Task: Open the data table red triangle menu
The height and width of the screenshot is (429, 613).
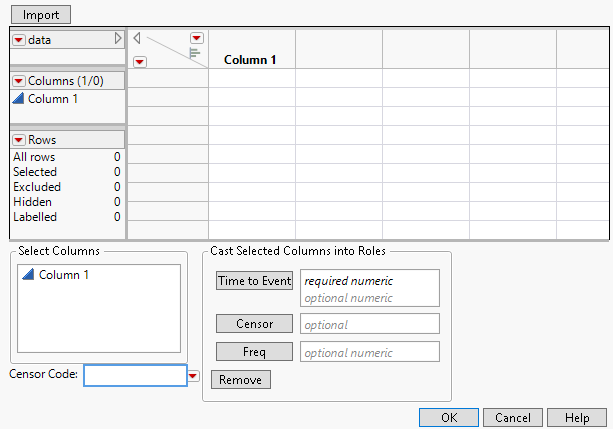Action: click(19, 39)
